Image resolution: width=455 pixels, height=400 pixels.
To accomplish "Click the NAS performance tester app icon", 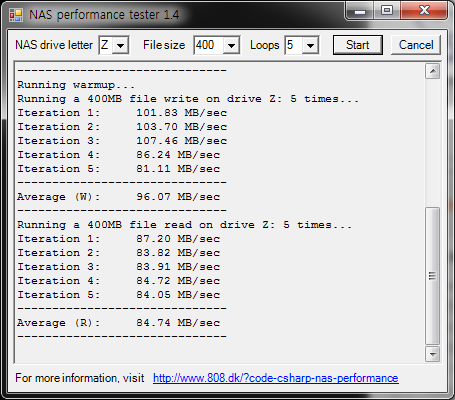I will click(x=16, y=15).
